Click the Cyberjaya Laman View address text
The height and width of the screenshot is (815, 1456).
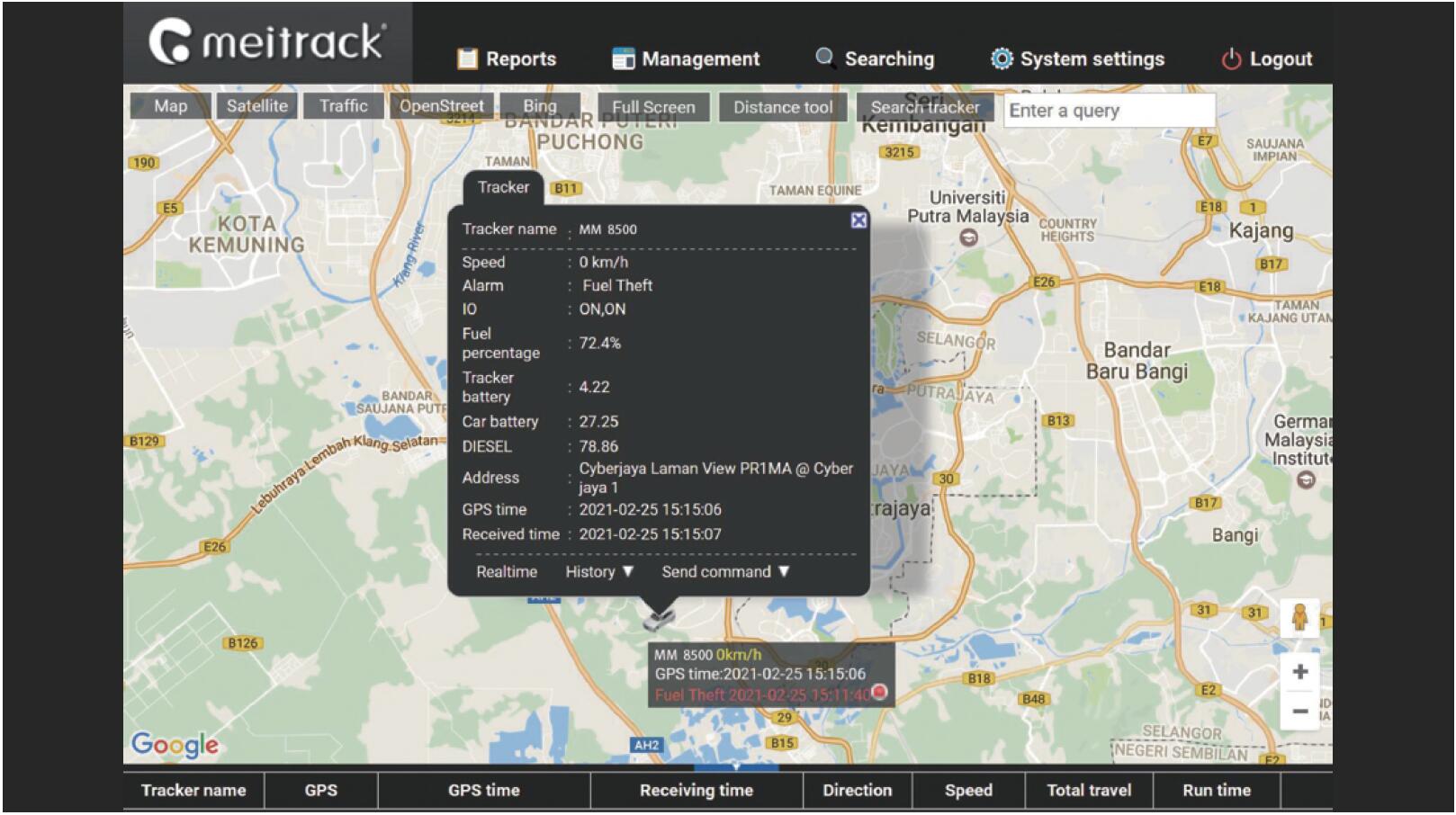[x=715, y=478]
